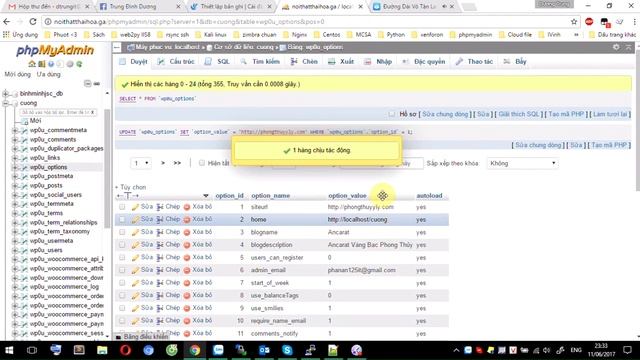Click copy icon in users_can_register row
Screen dimensions: 640x360
click(160, 258)
